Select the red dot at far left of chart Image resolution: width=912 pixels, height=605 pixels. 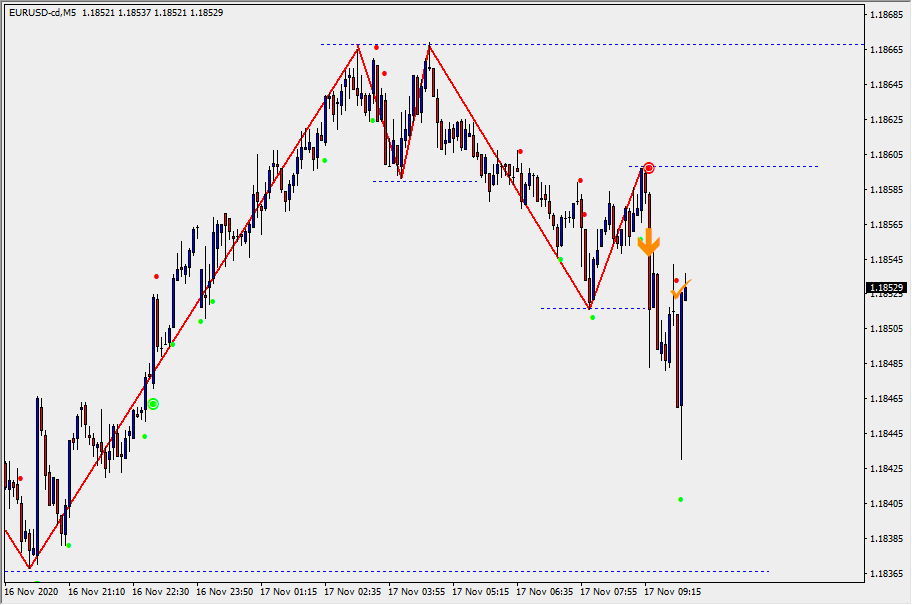pyautogui.click(x=20, y=478)
